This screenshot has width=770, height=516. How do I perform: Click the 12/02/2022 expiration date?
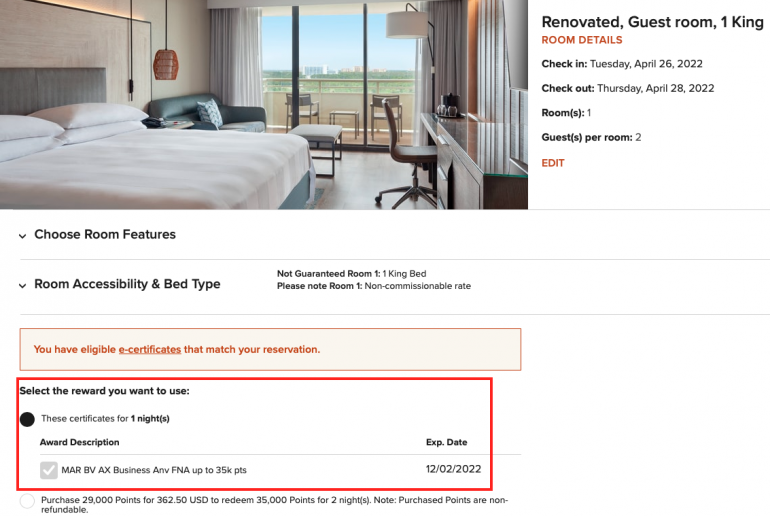[453, 469]
